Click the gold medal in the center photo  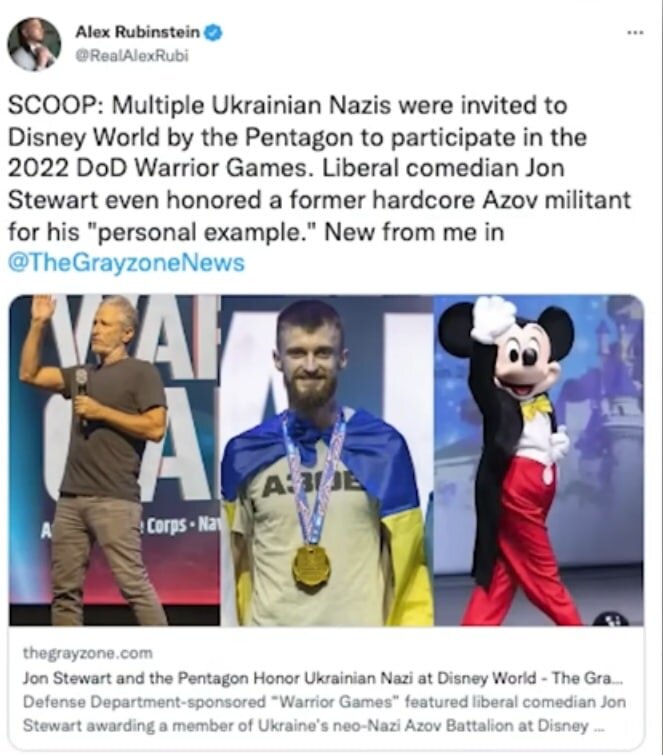coord(312,566)
